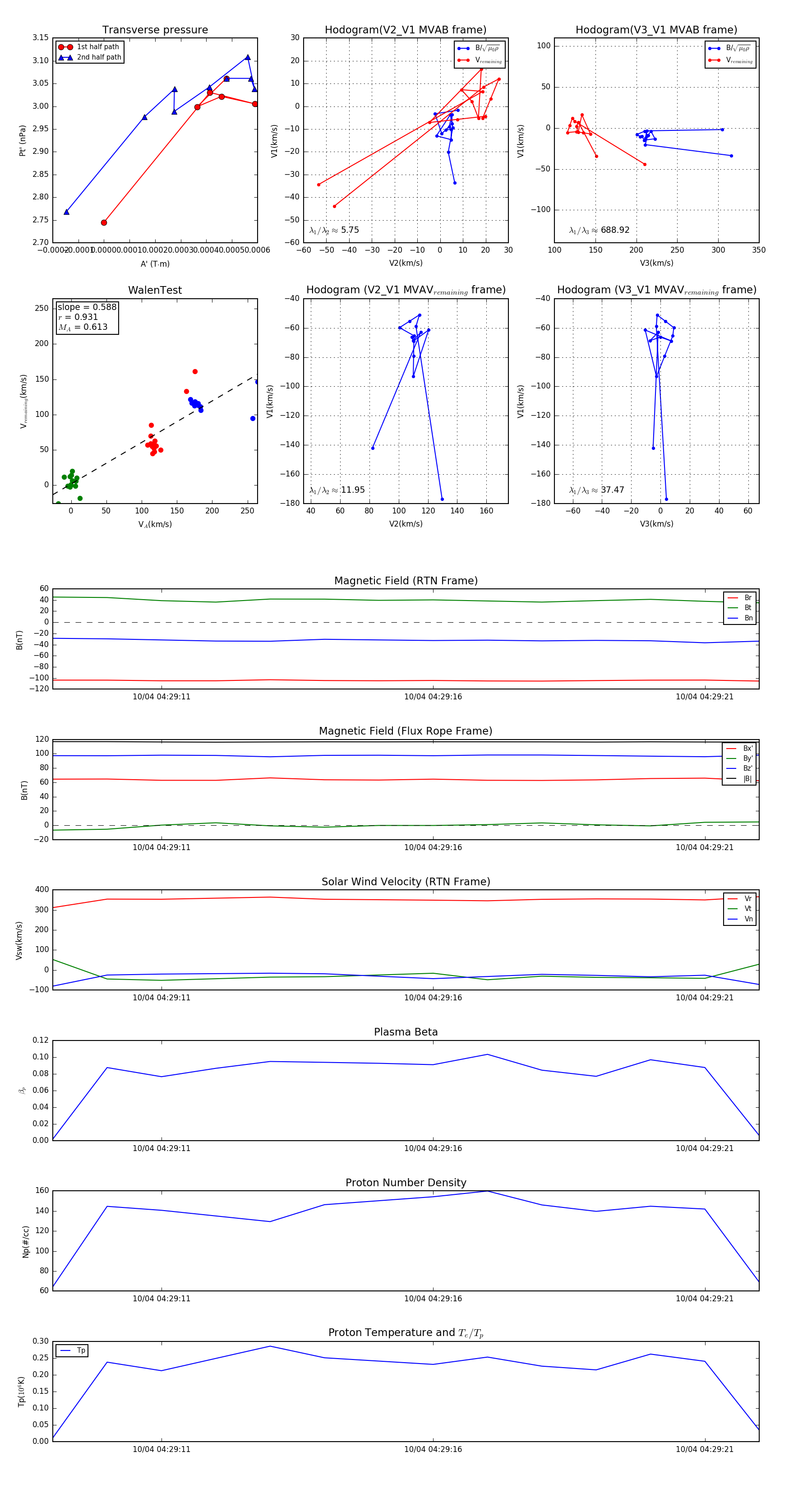Select the lowest red circle in Transverse pressure
Viewport: 812px width, 1489px height.
(104, 222)
